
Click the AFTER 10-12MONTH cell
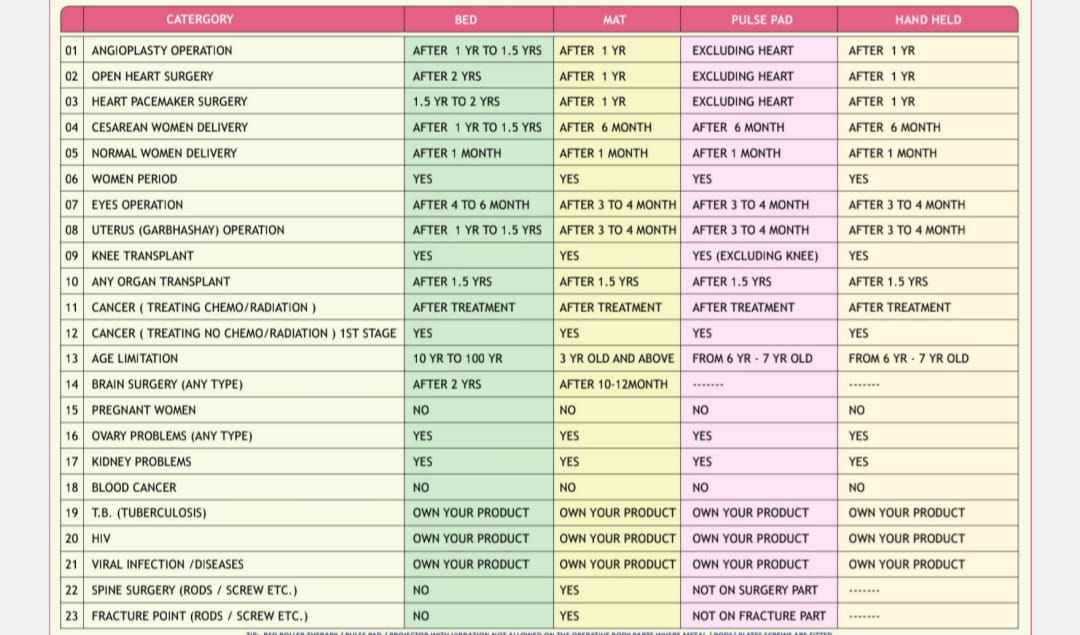point(613,384)
